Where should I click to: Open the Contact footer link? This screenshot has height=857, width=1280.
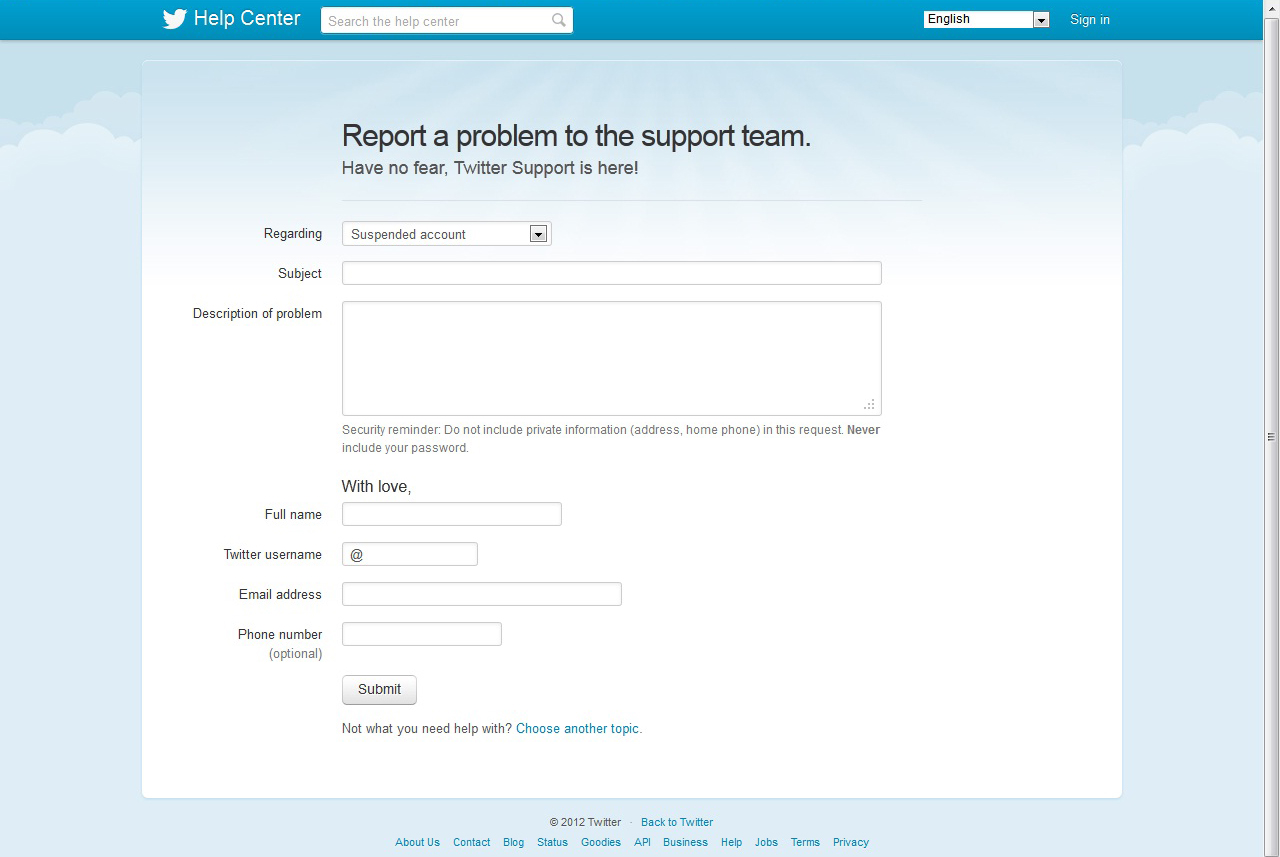click(471, 842)
